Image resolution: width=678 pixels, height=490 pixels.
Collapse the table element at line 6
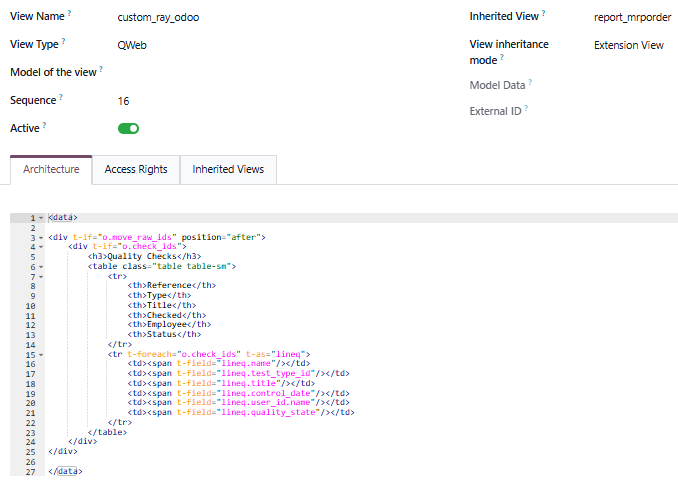(40, 267)
